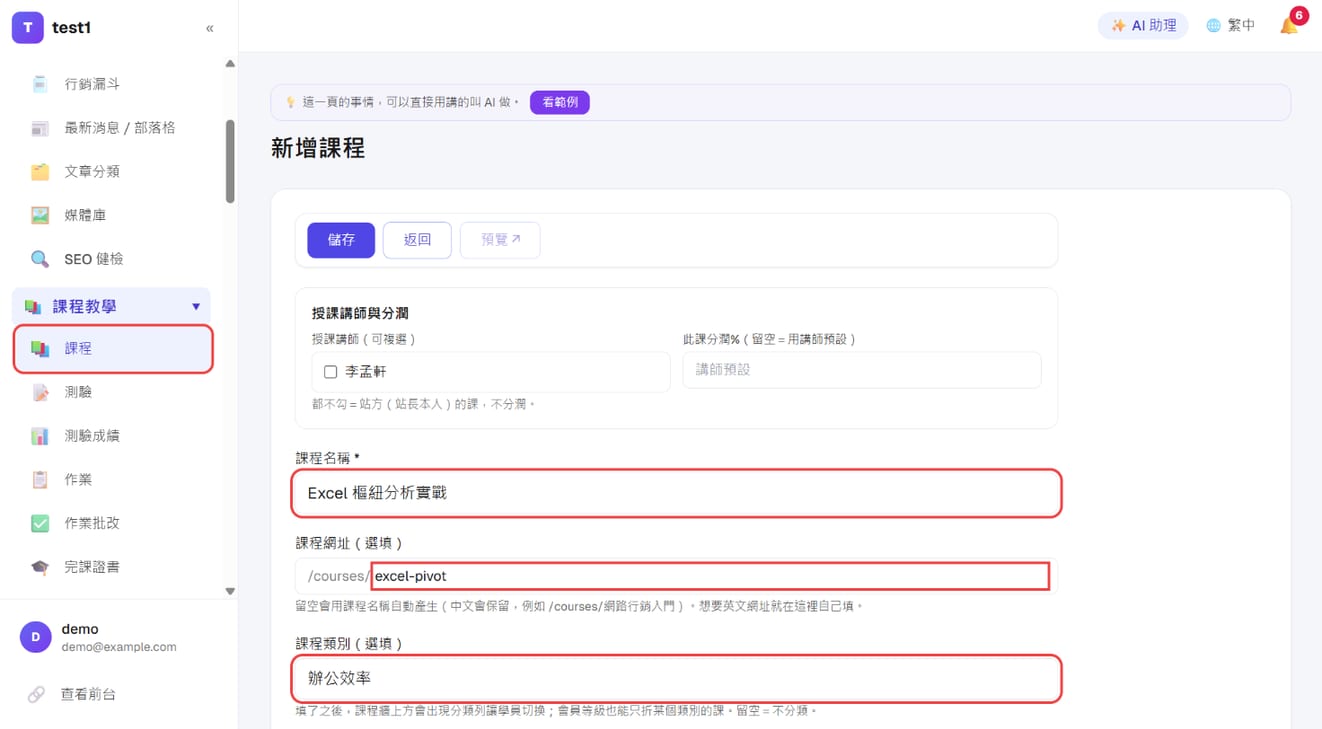Click the SEO 健檢 magnifier icon
The image size is (1322, 729).
tap(40, 259)
